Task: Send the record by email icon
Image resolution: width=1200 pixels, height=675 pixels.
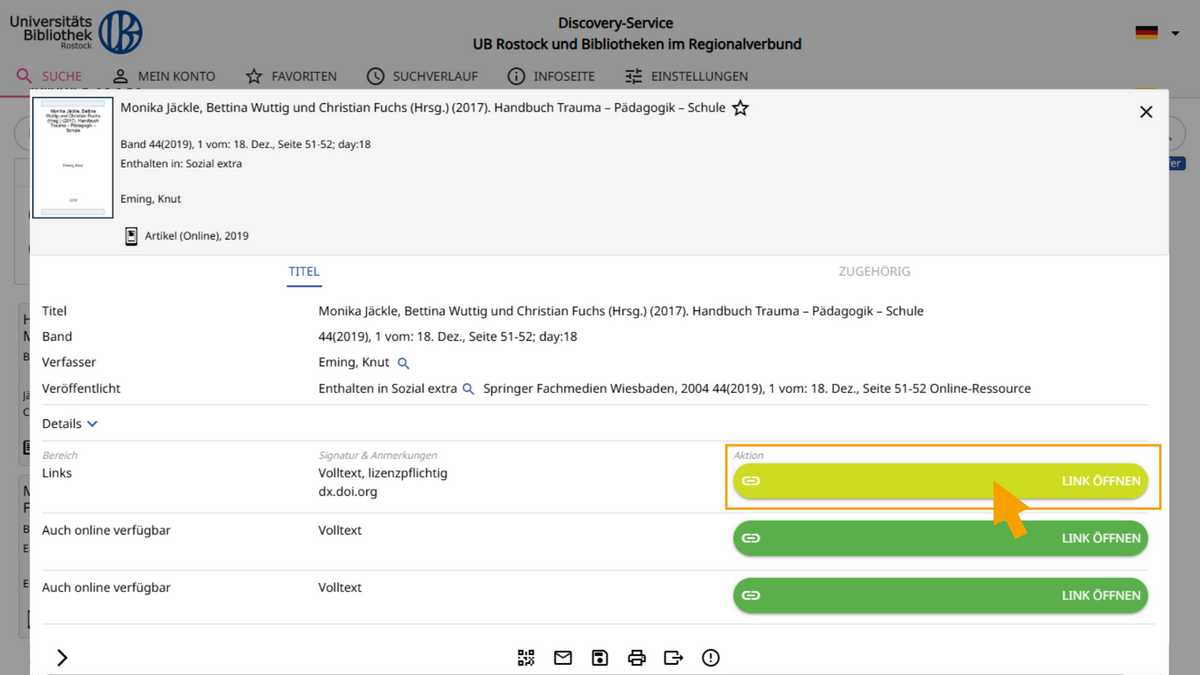Action: tap(563, 657)
